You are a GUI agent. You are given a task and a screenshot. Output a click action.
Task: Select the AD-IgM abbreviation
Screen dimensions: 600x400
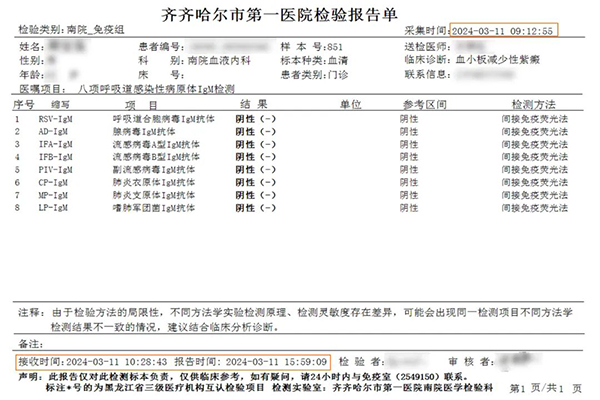53,132
